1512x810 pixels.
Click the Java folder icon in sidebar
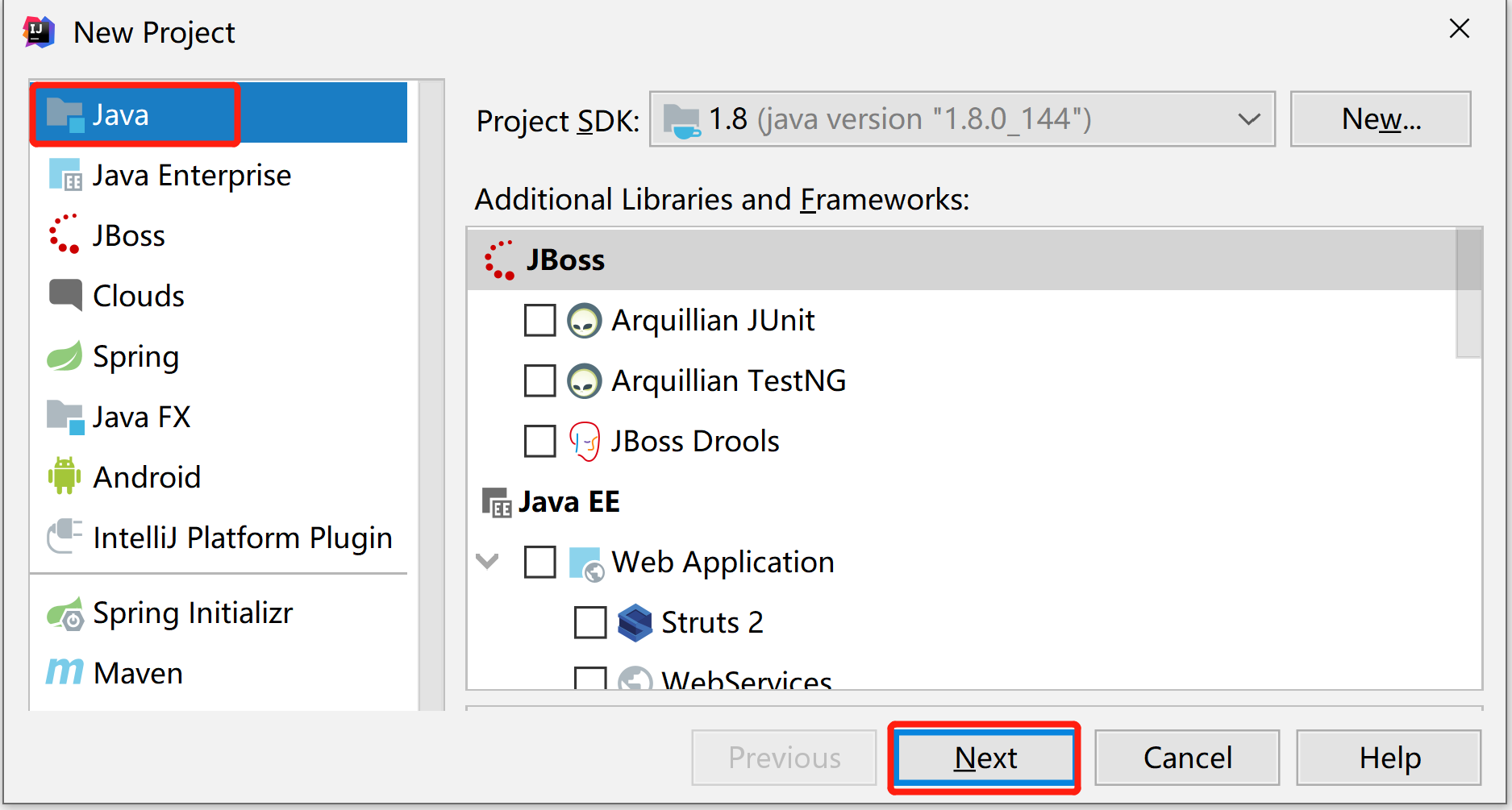[x=65, y=115]
